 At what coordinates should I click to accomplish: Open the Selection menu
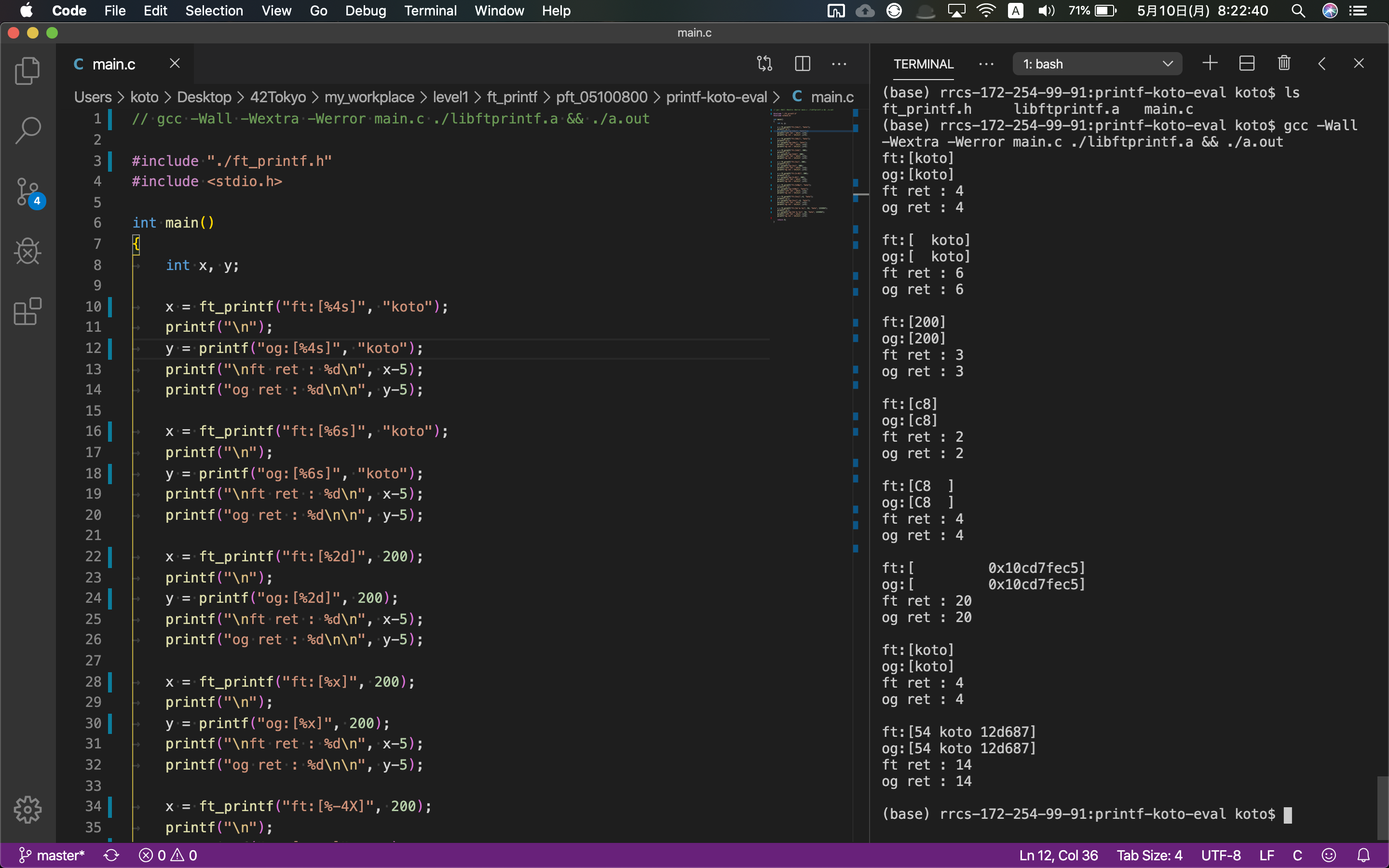click(x=214, y=11)
